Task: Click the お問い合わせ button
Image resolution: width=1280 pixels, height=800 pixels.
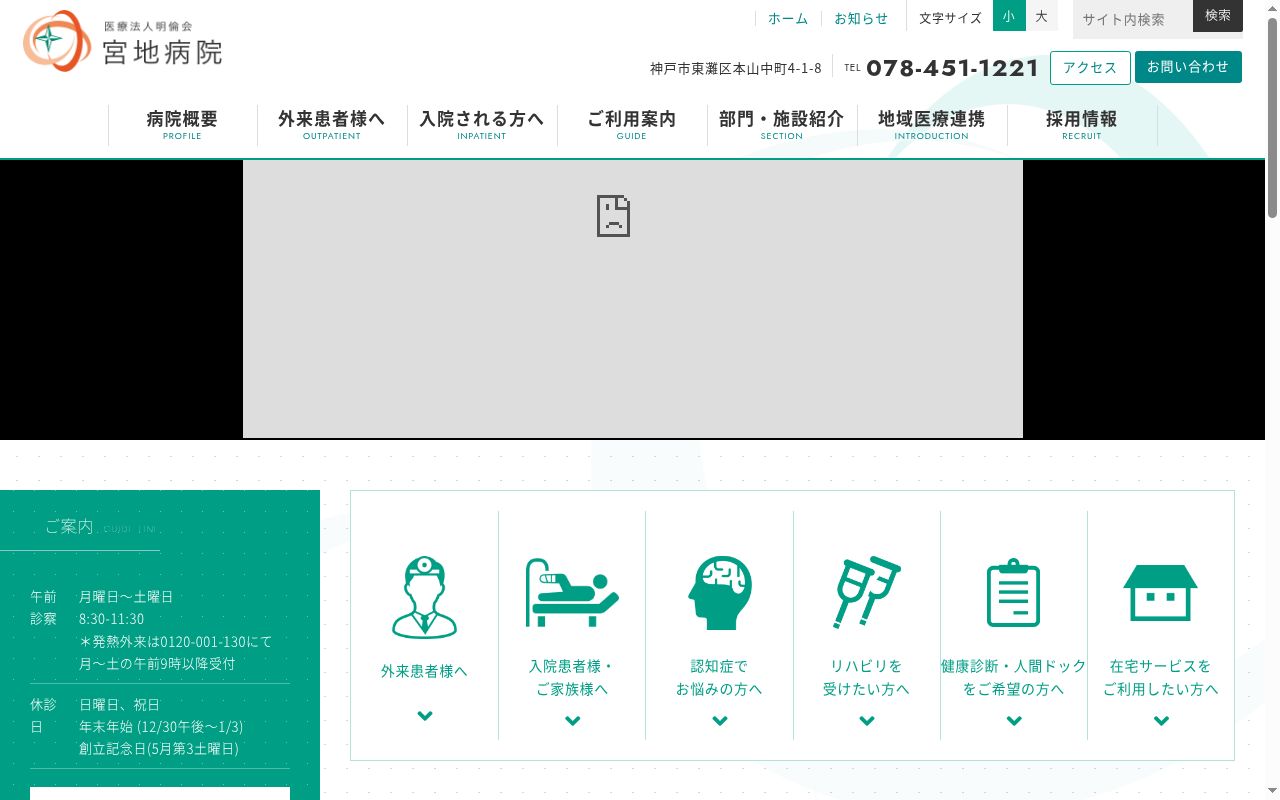Action: tap(1188, 67)
